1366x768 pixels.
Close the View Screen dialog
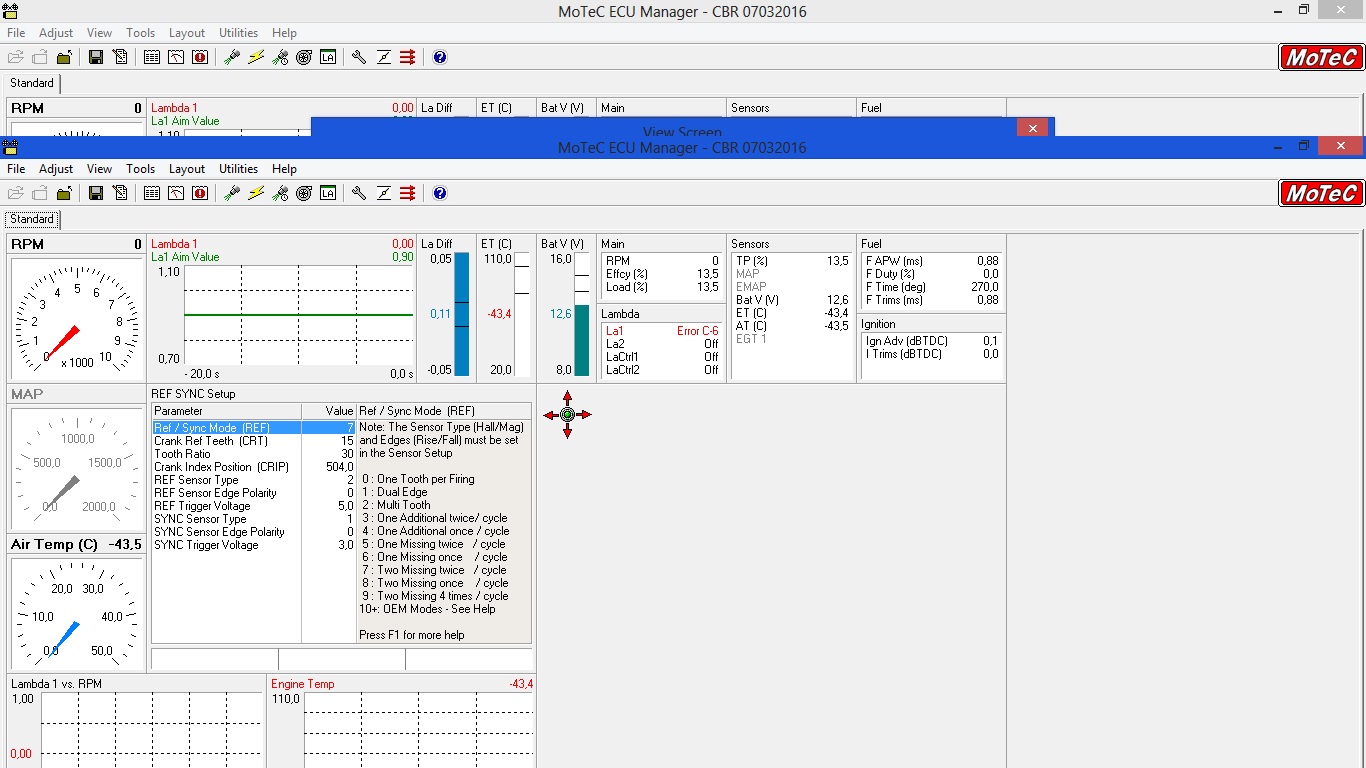coord(1032,127)
